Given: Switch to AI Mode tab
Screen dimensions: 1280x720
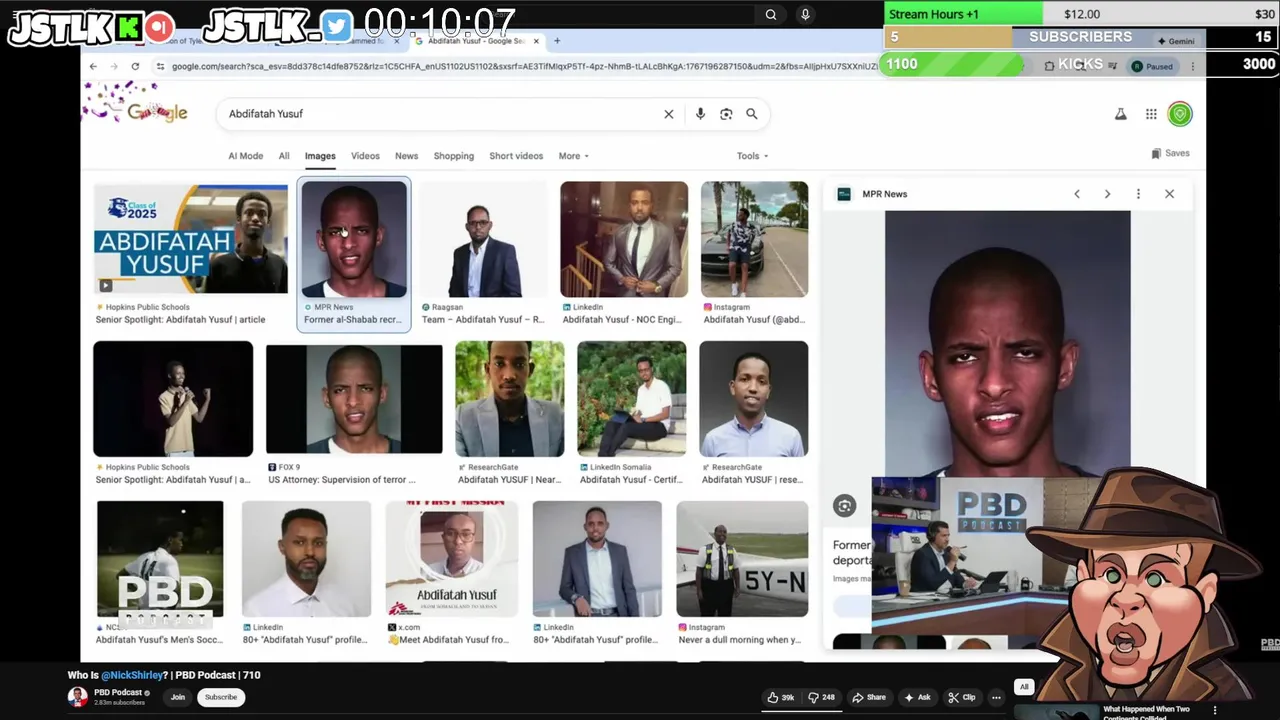Looking at the screenshot, I should (x=245, y=156).
